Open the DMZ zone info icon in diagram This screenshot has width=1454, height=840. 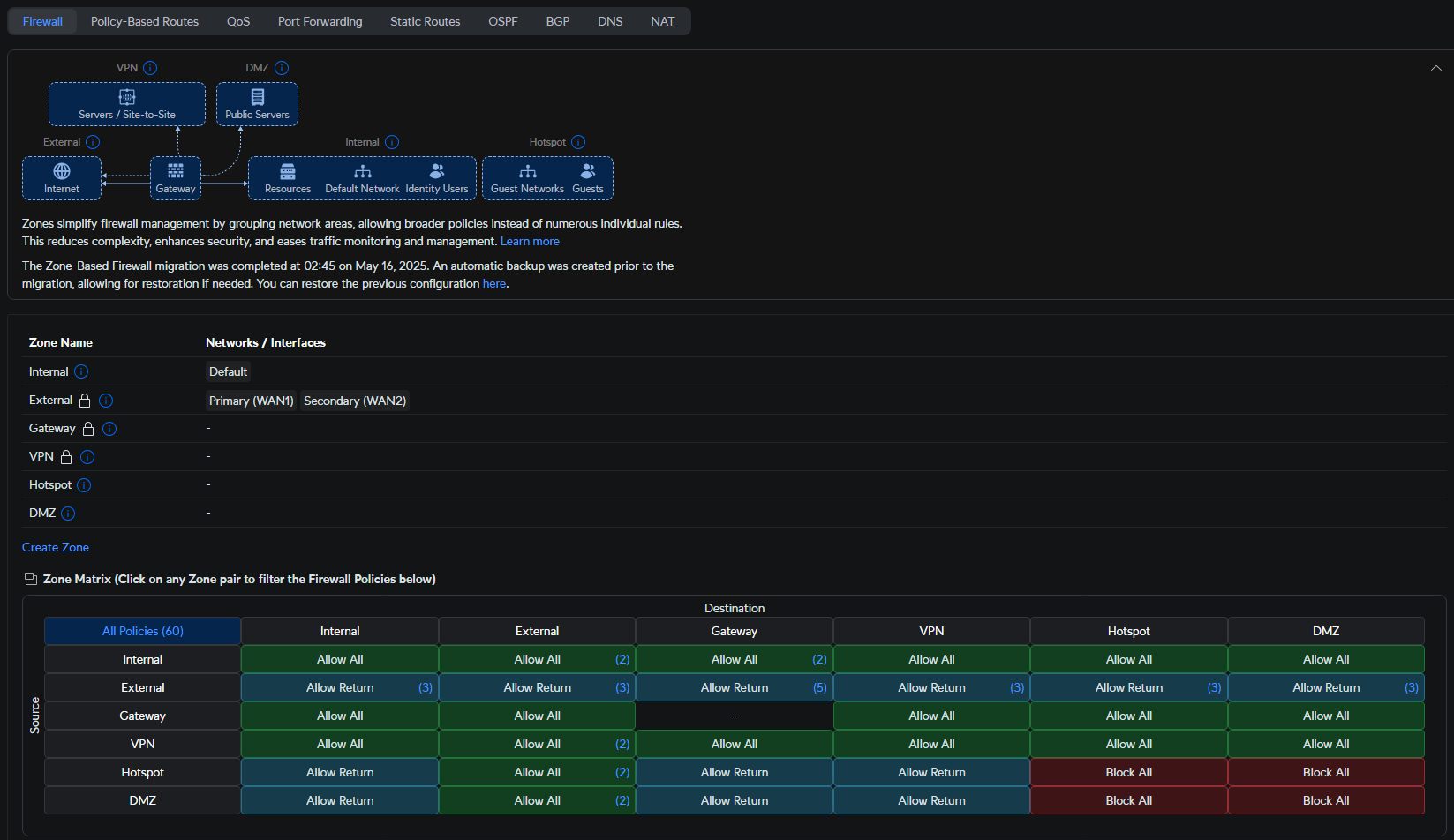click(282, 68)
